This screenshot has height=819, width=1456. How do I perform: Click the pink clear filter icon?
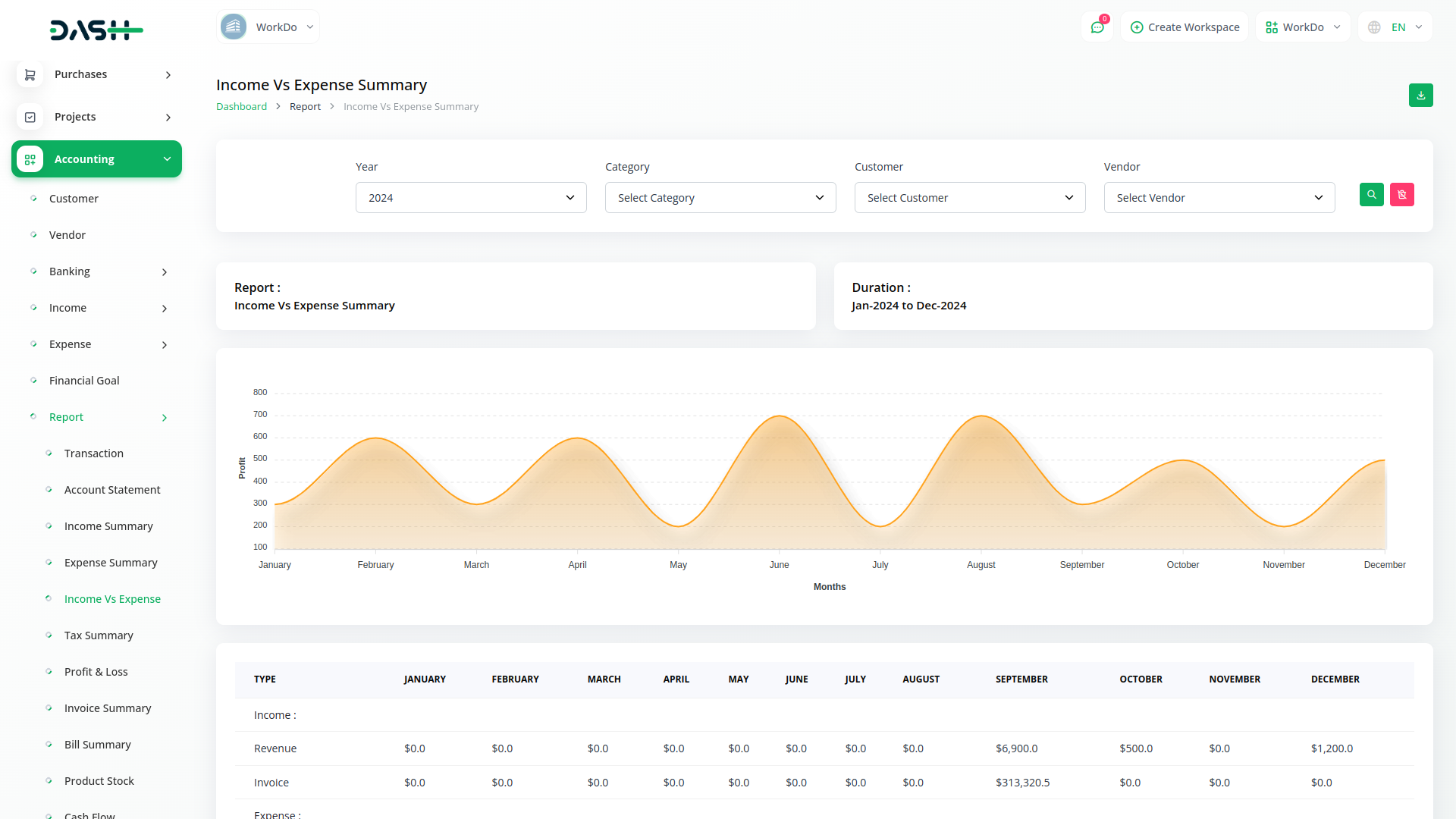[x=1402, y=195]
